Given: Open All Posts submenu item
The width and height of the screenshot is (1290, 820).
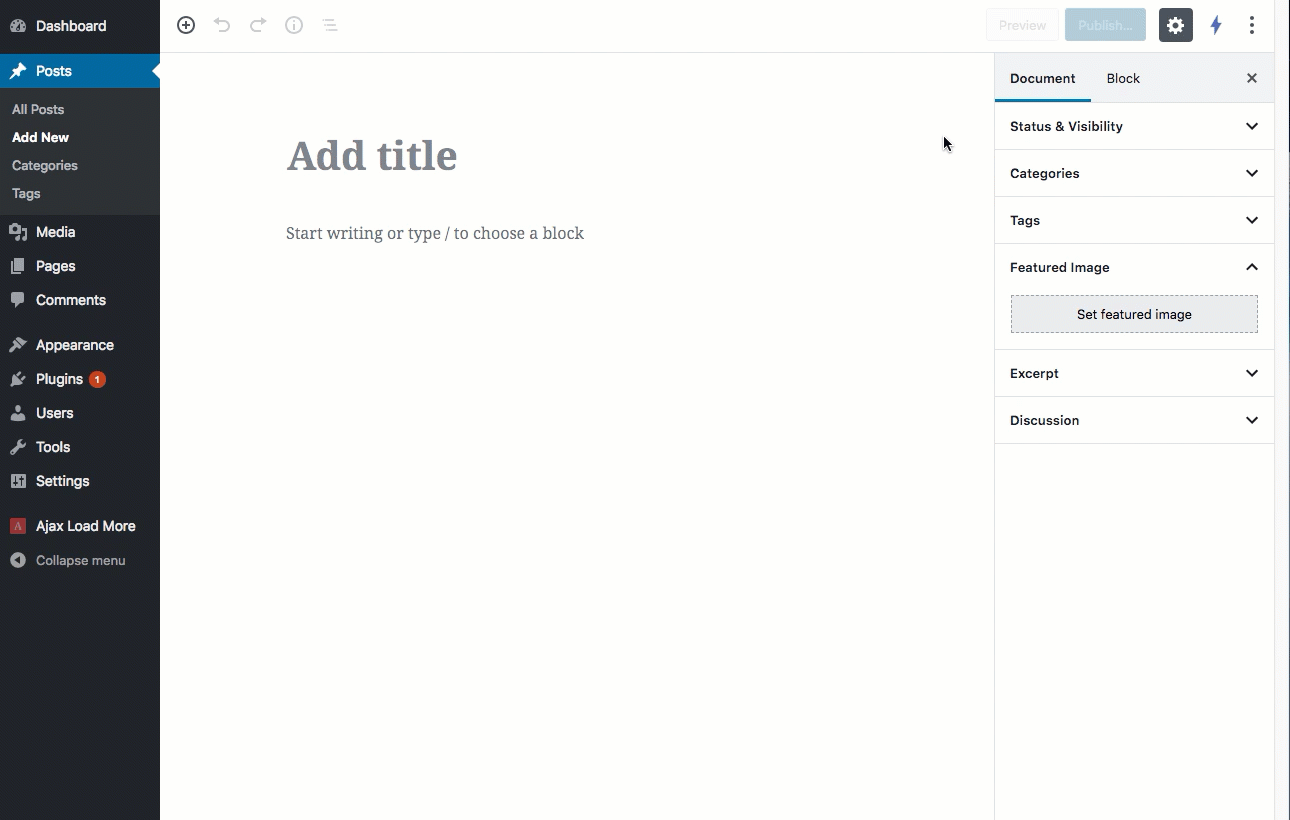Looking at the screenshot, I should 38,109.
